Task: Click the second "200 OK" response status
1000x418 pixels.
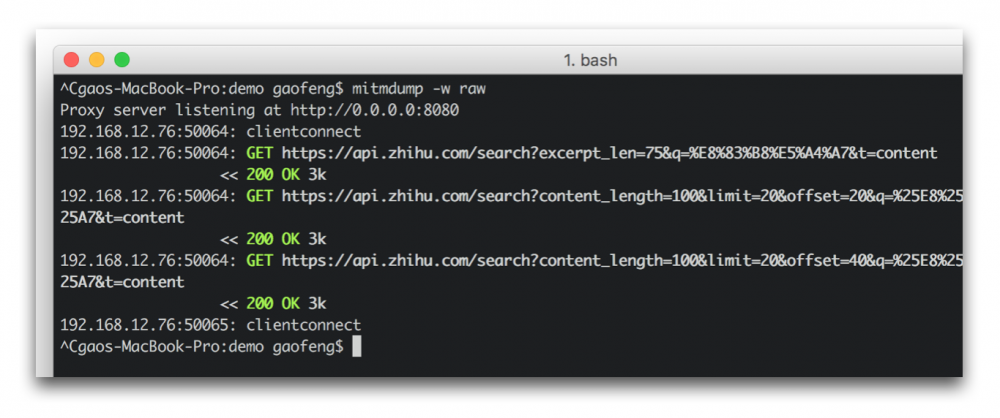Action: [273, 239]
